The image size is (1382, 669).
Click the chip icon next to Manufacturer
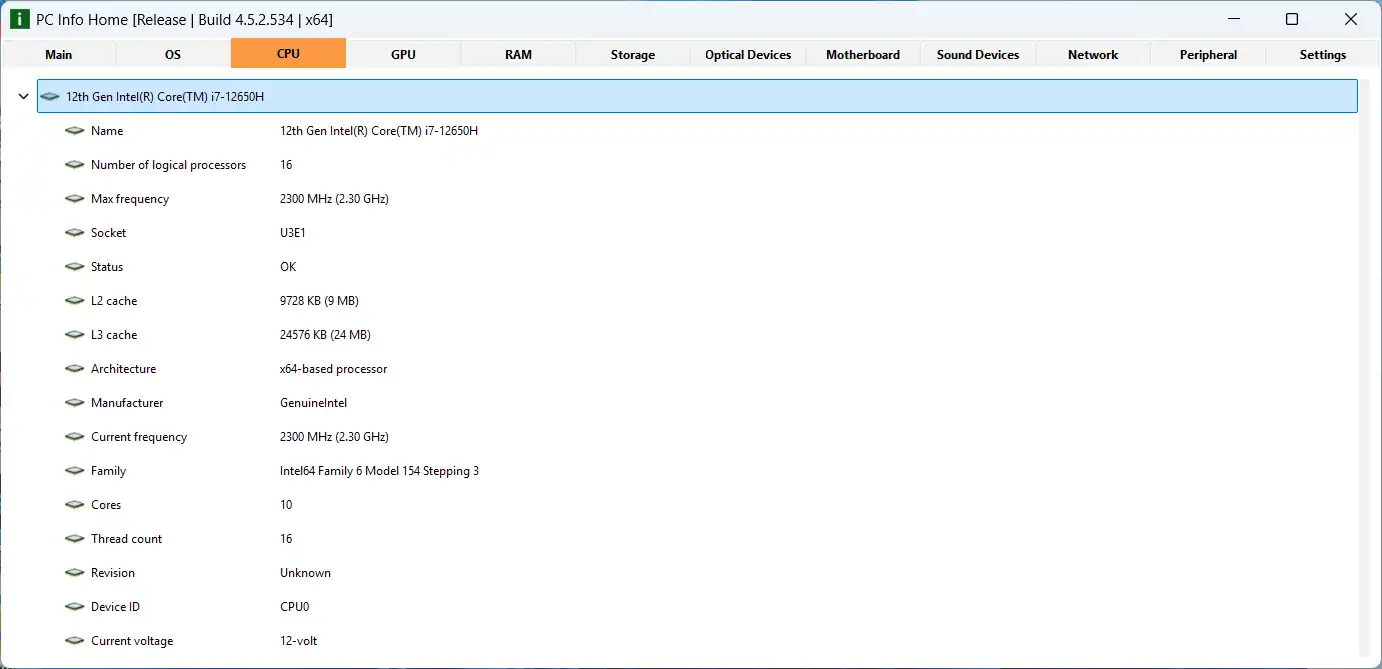(x=74, y=403)
